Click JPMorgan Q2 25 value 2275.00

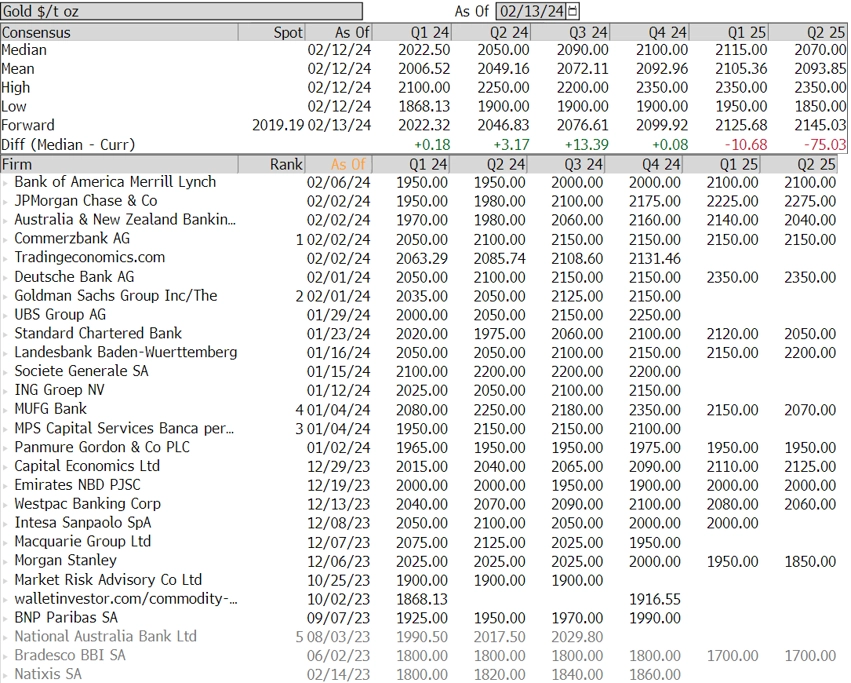click(x=810, y=201)
